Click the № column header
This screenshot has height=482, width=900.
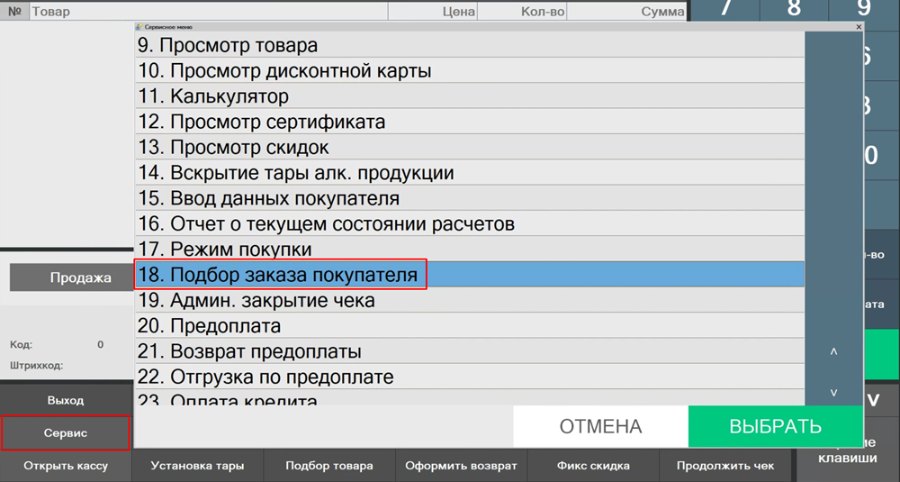pos(14,11)
